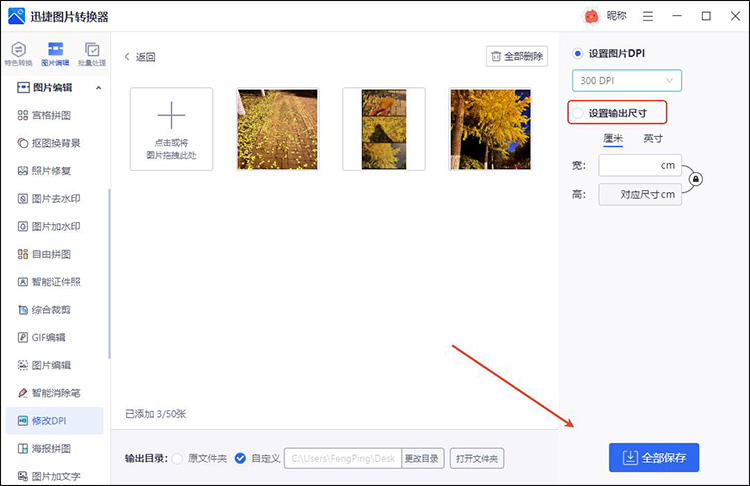Click the 智能消除笔 pen icon
The image size is (750, 486).
click(x=22, y=393)
